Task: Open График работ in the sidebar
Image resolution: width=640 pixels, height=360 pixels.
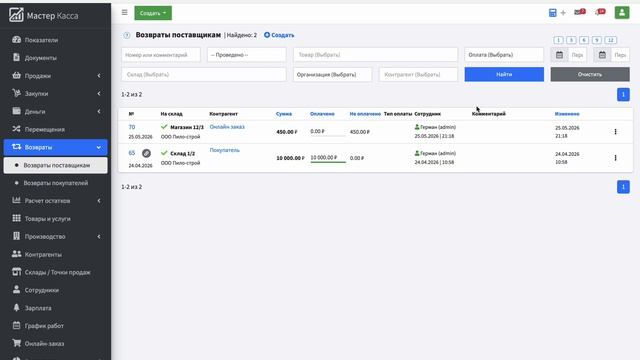Action: (56, 326)
